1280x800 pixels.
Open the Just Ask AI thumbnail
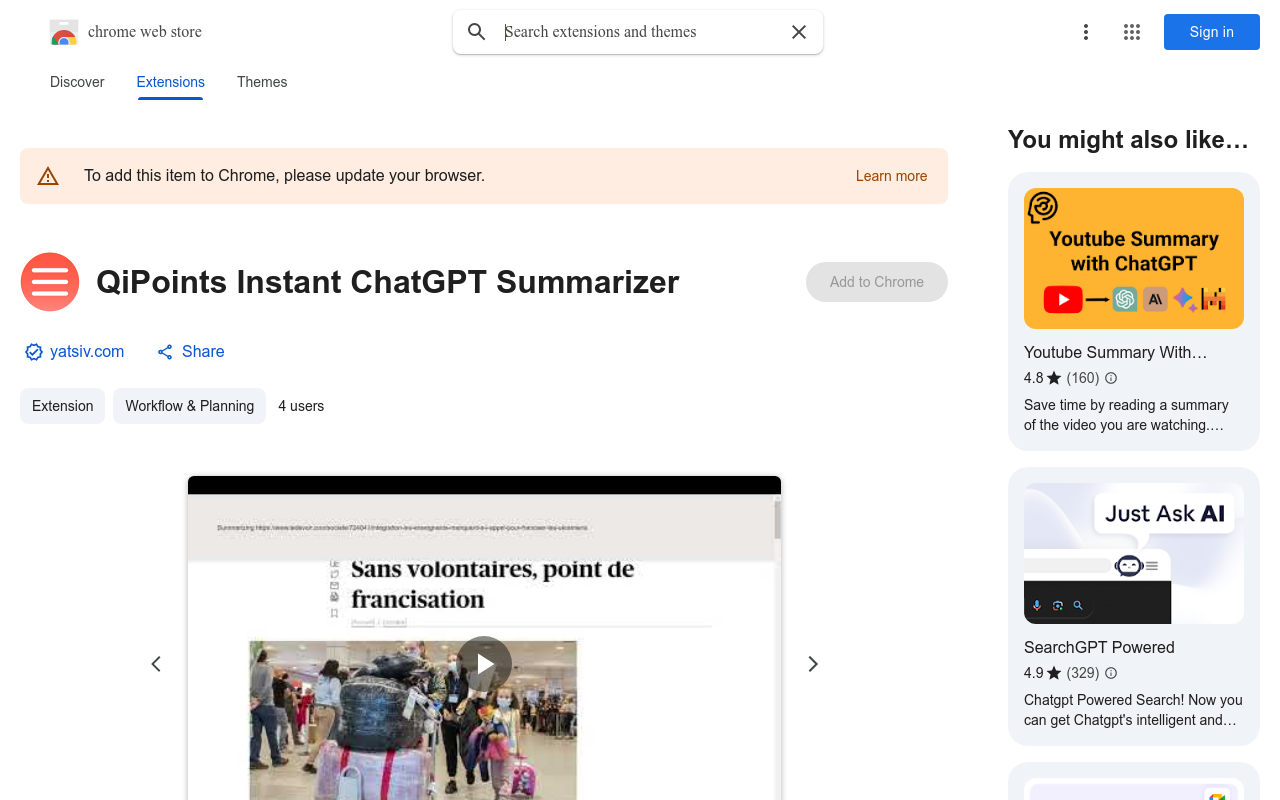tap(1134, 553)
